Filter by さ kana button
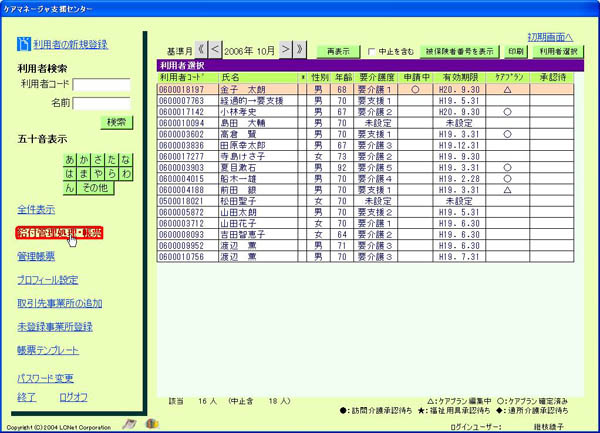Screen dimensions: 600x433 98,160
